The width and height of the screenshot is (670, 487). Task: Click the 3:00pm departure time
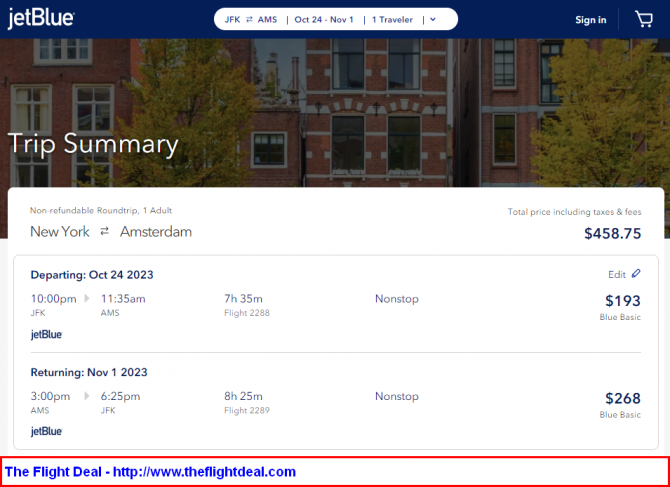(50, 396)
